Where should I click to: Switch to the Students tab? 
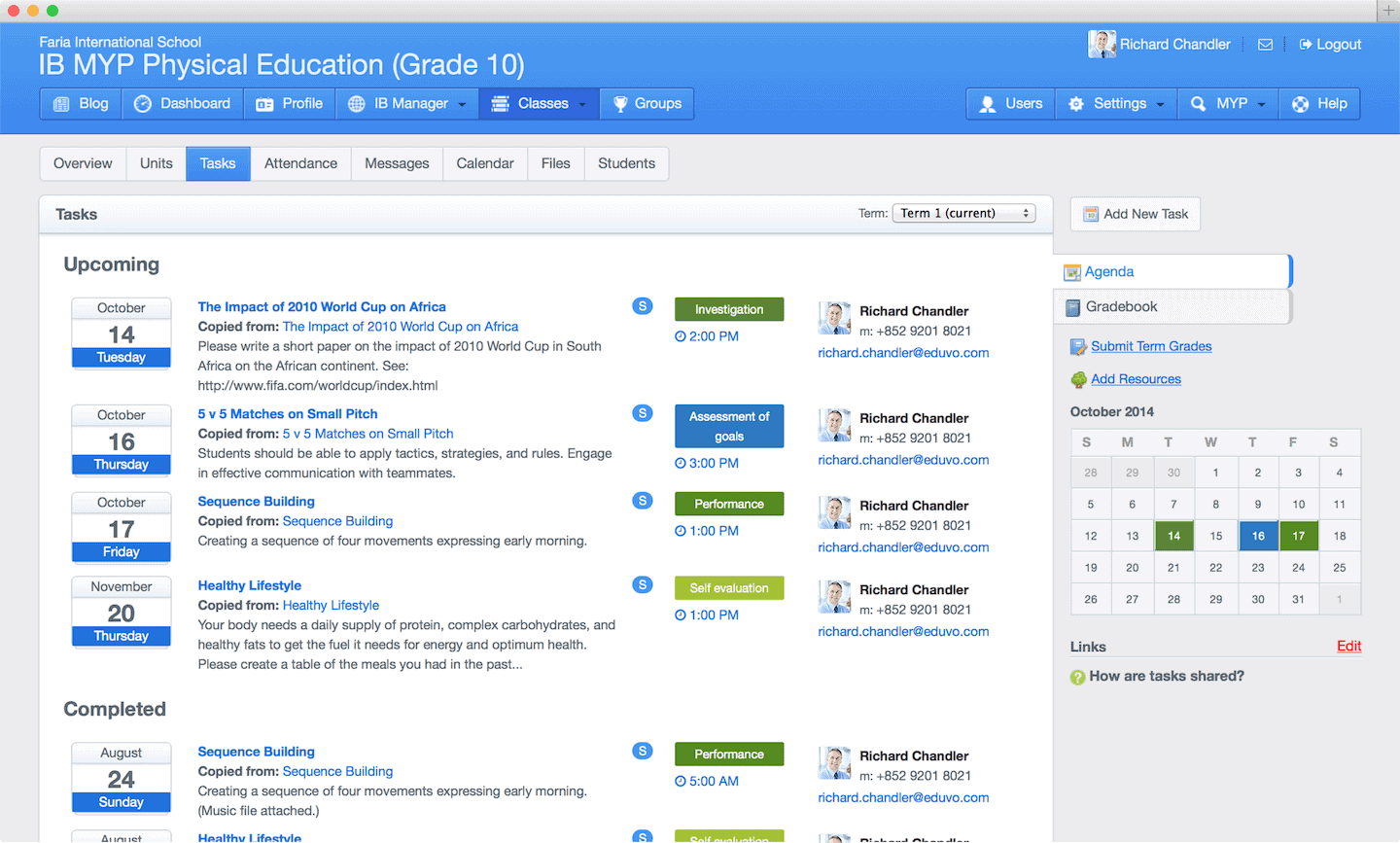(x=626, y=163)
